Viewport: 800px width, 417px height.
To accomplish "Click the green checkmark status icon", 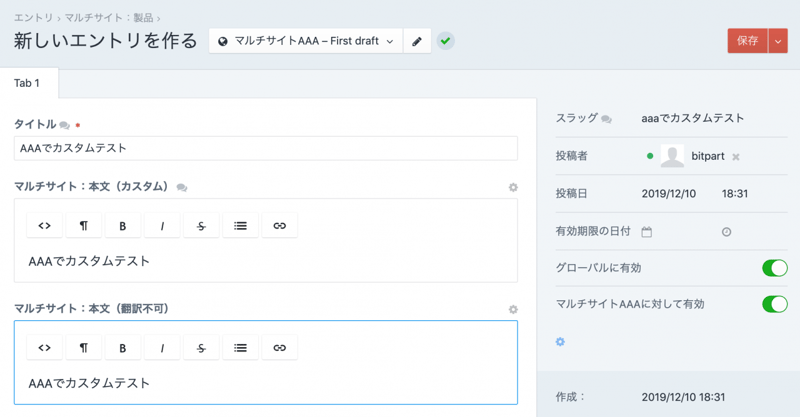I will [x=446, y=42].
